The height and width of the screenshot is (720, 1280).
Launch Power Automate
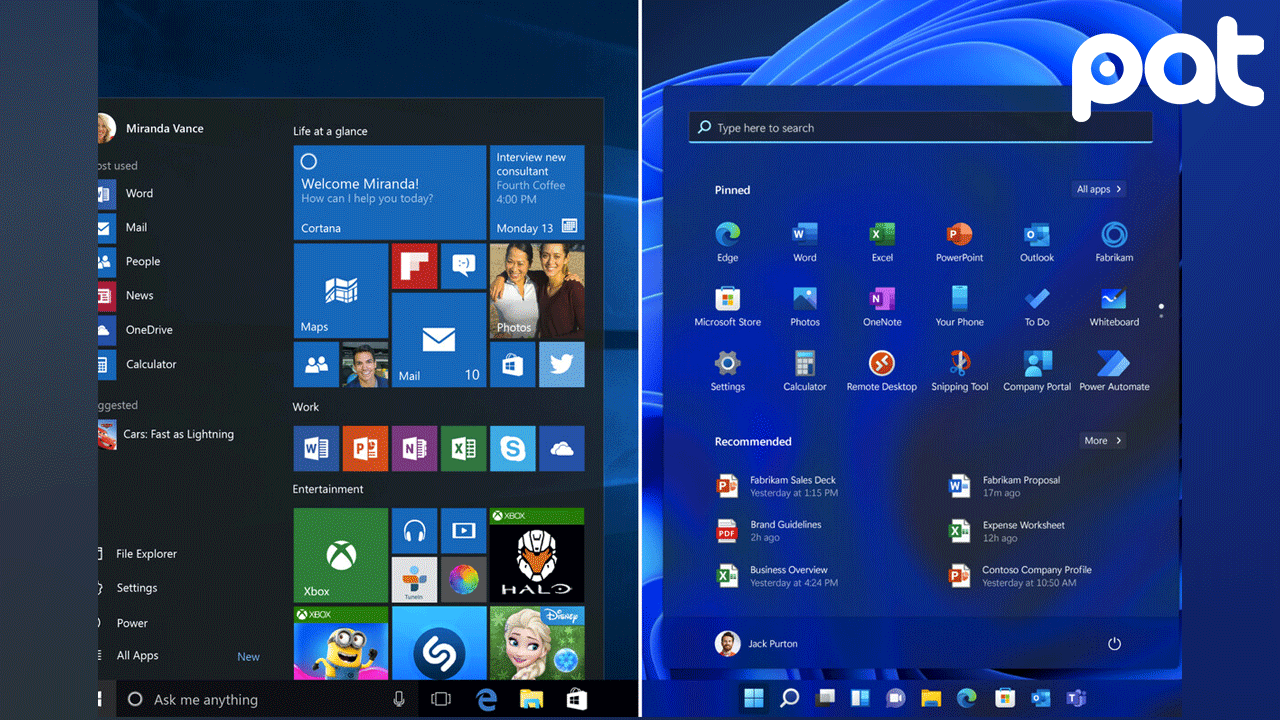point(1114,371)
